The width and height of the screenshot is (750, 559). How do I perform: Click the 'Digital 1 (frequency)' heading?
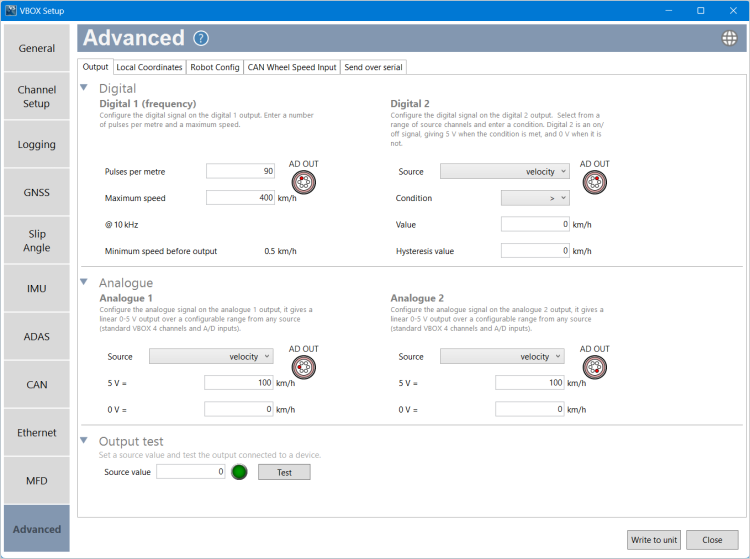point(148,104)
